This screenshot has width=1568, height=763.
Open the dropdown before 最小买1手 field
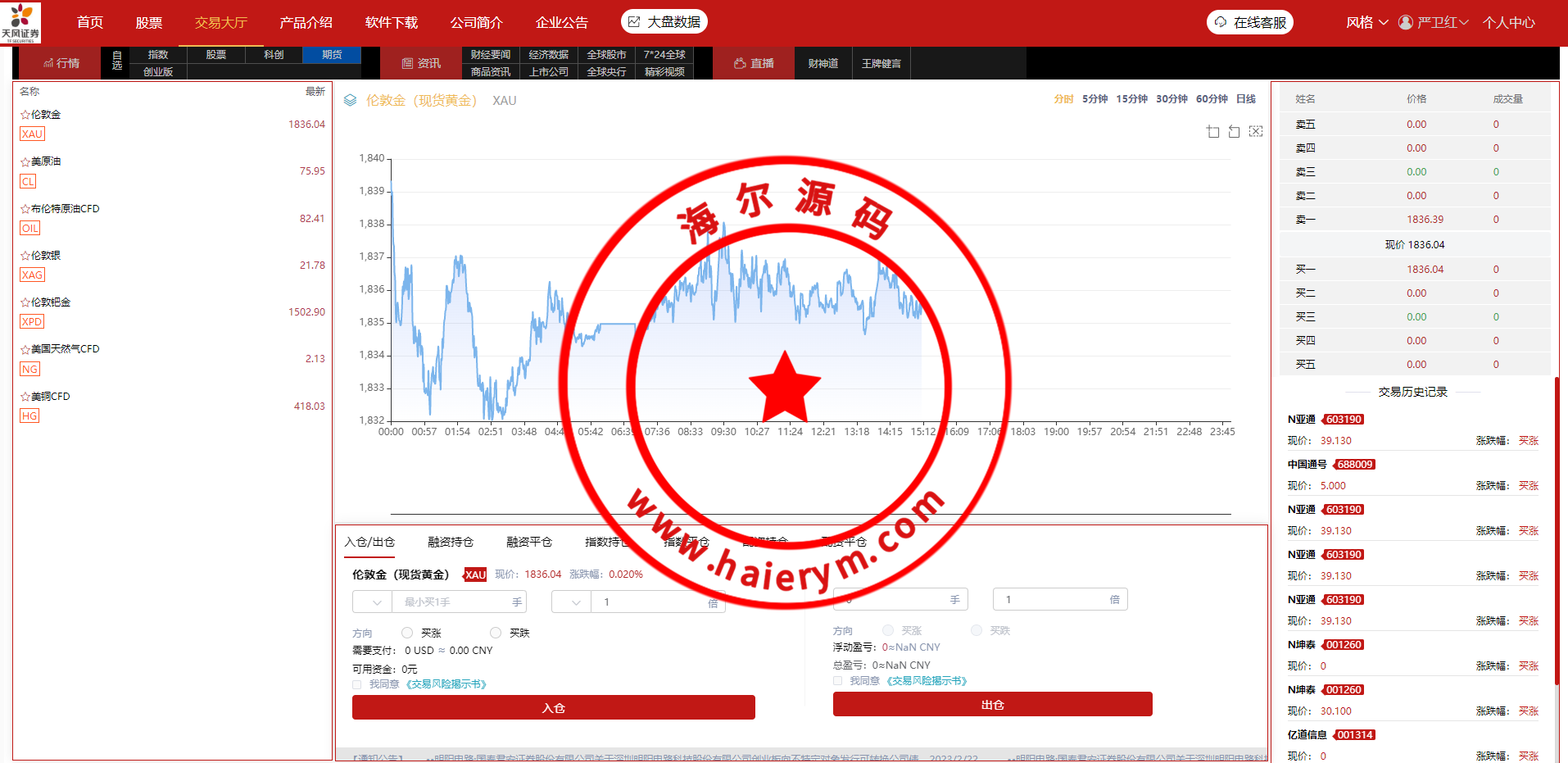point(373,602)
